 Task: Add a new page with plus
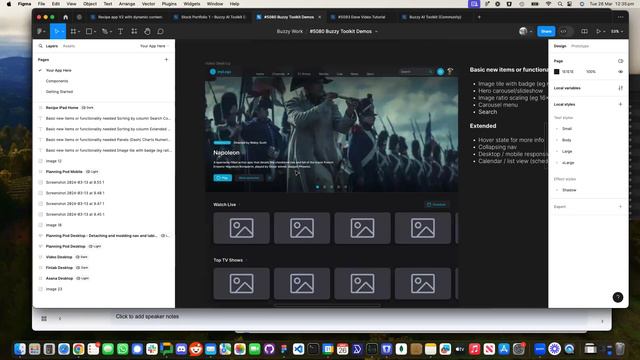tap(166, 60)
